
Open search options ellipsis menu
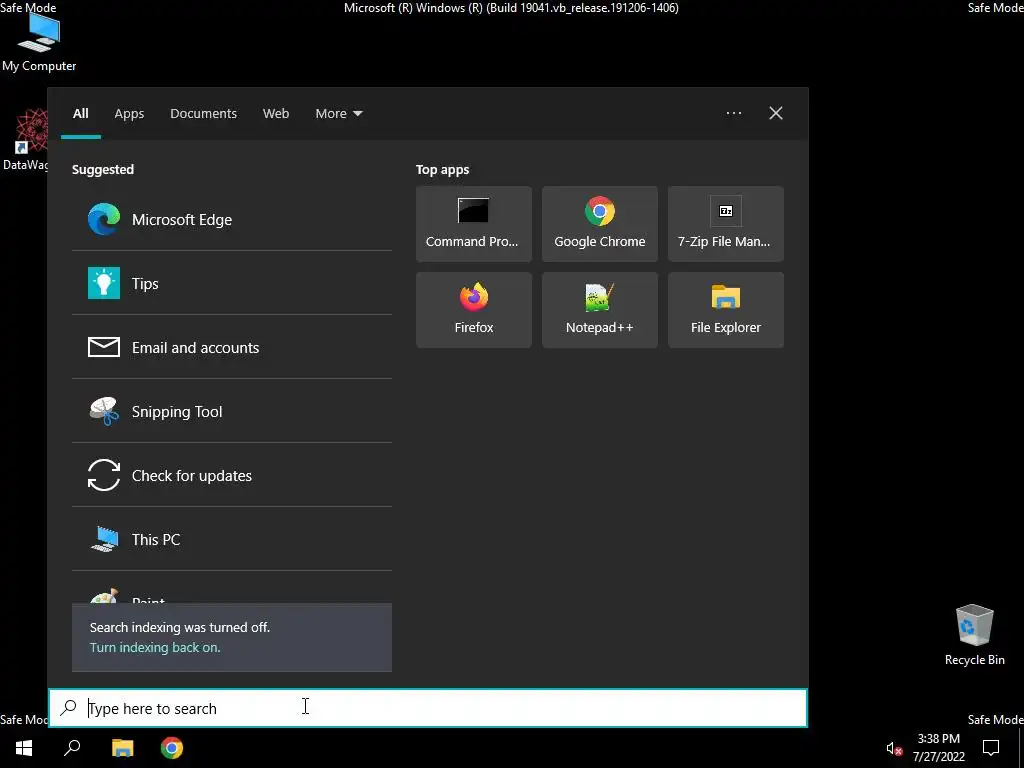pyautogui.click(x=733, y=113)
